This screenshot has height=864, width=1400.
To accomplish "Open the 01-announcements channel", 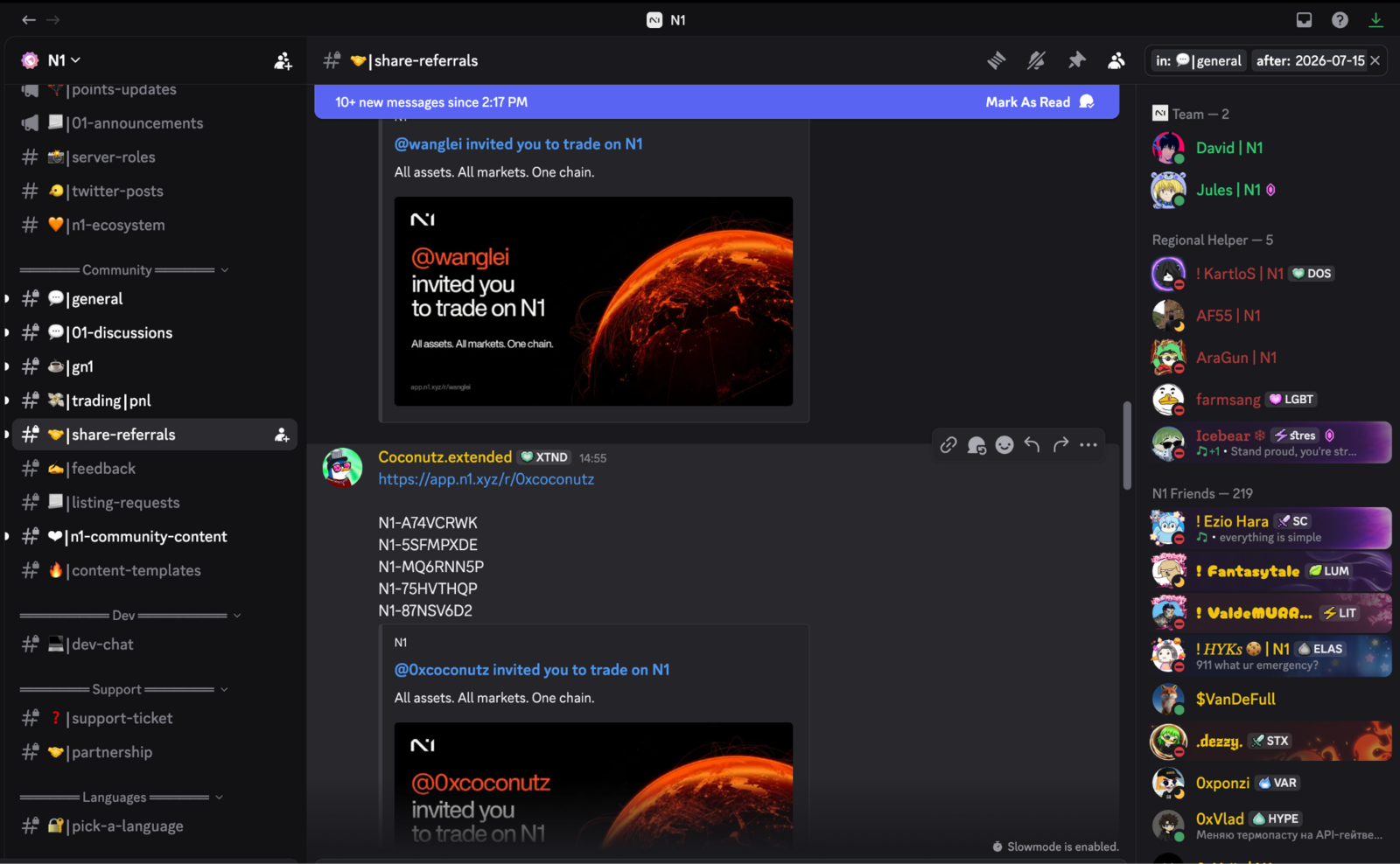I will pos(155,123).
